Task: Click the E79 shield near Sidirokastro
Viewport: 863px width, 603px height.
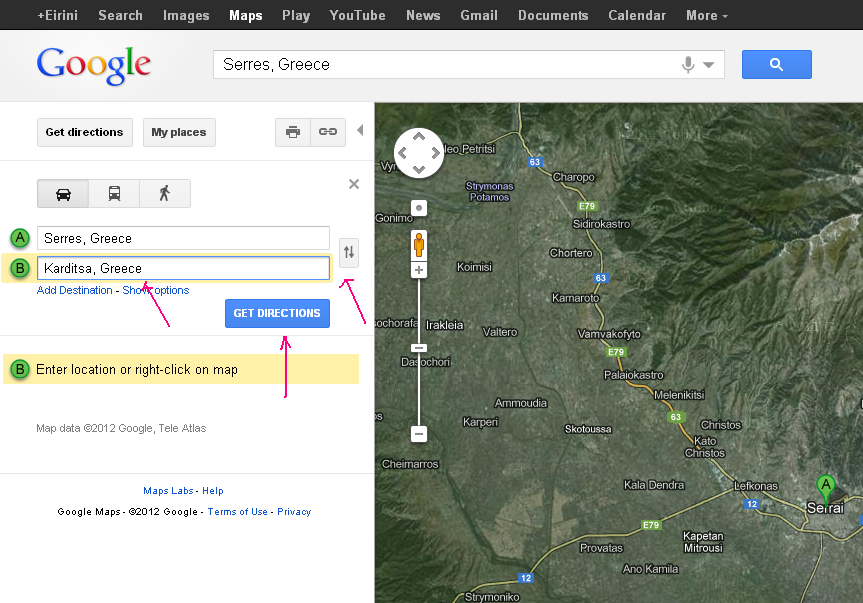Action: [x=587, y=206]
